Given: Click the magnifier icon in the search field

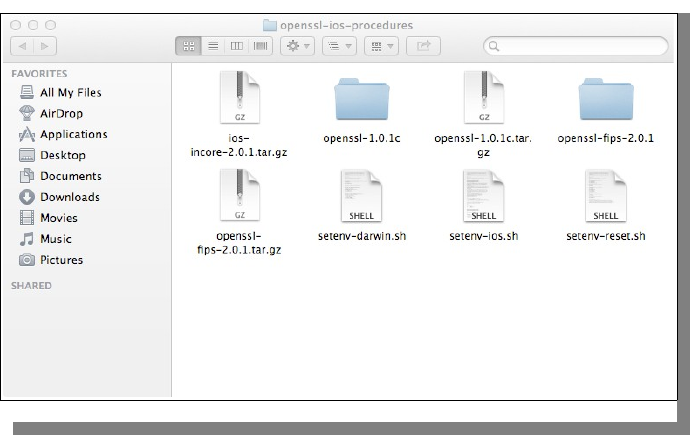Looking at the screenshot, I should (494, 46).
